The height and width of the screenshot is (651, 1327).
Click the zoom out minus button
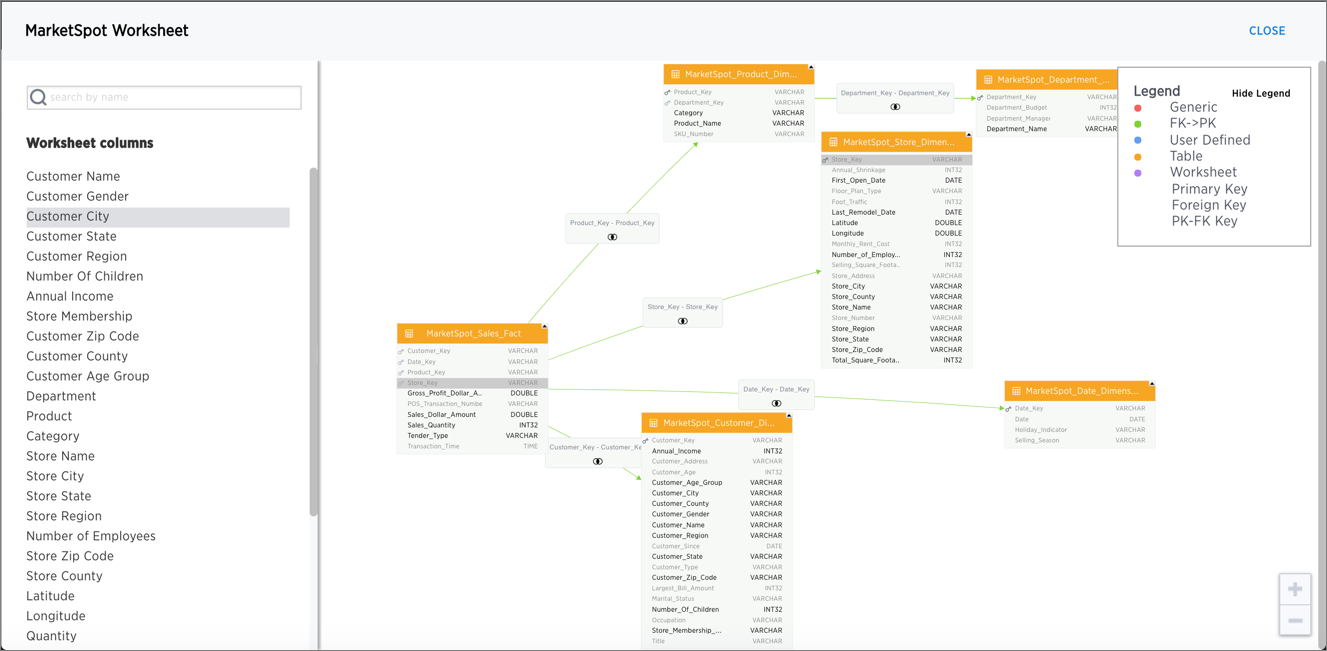[x=1295, y=621]
